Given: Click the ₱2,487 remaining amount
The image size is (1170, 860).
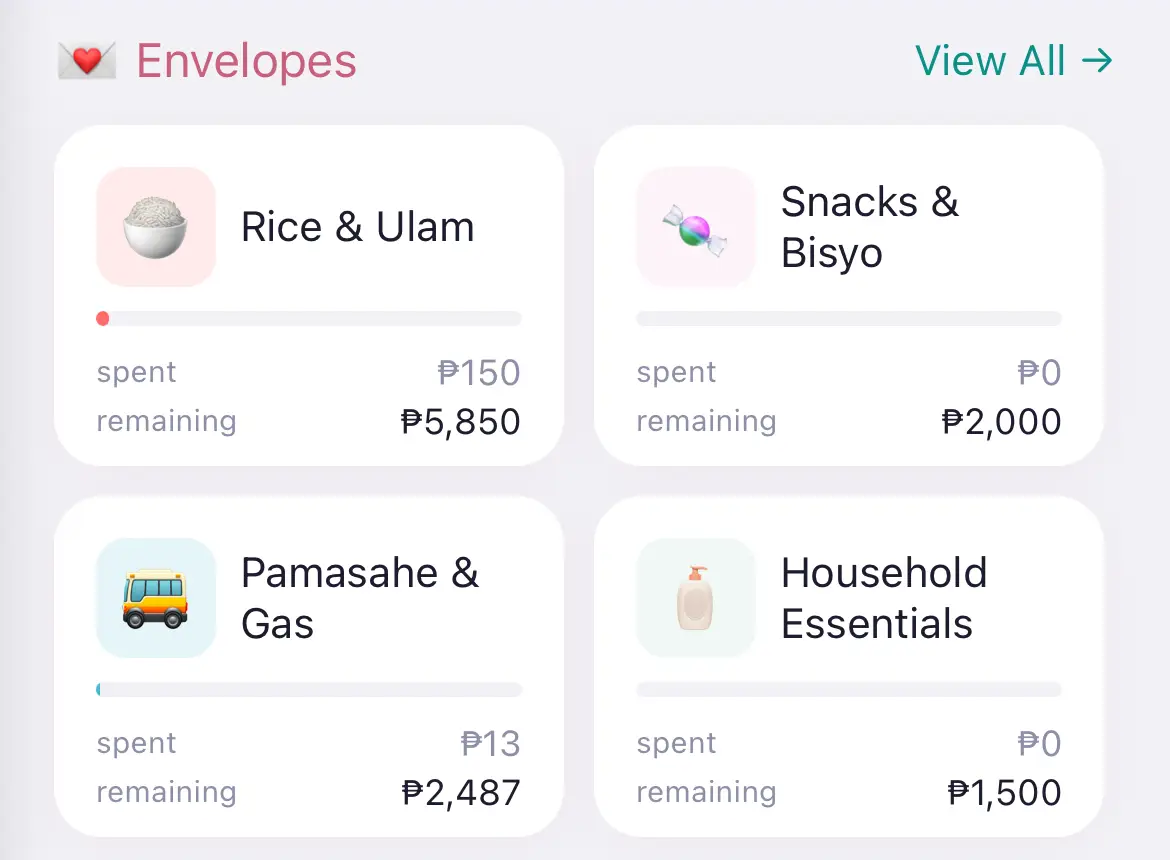Looking at the screenshot, I should (x=460, y=793).
